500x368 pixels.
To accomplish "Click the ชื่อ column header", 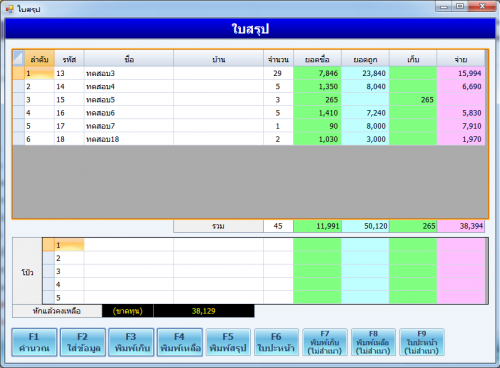I will (129, 59).
